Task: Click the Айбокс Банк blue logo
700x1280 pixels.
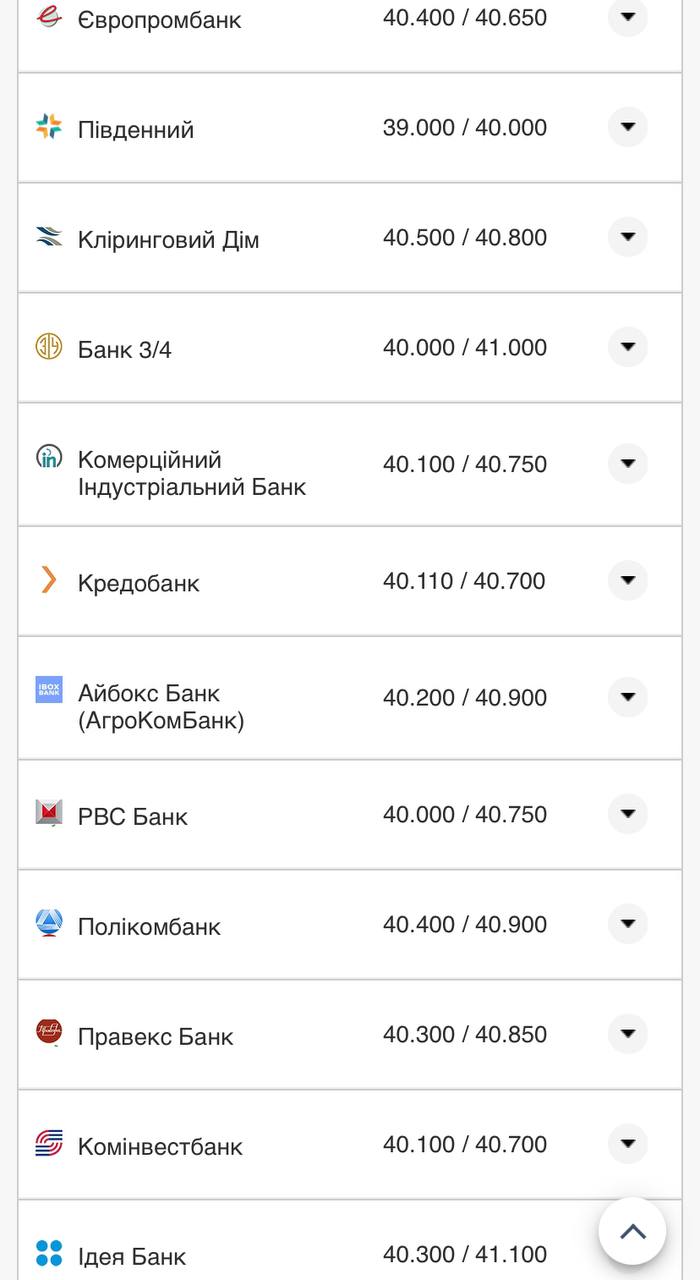Action: click(x=49, y=689)
